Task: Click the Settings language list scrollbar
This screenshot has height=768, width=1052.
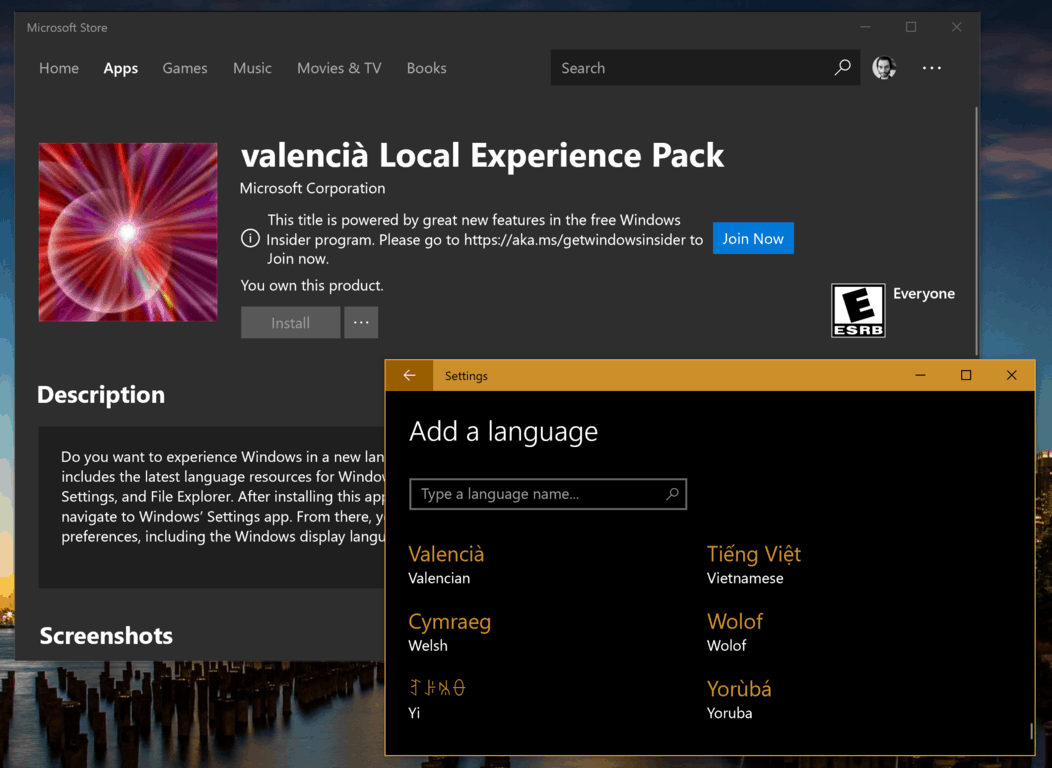Action: tap(1031, 730)
